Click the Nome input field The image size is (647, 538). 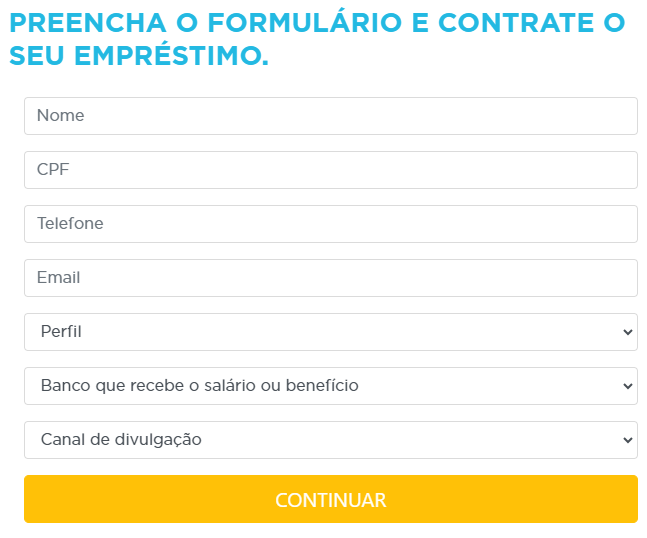pyautogui.click(x=330, y=116)
